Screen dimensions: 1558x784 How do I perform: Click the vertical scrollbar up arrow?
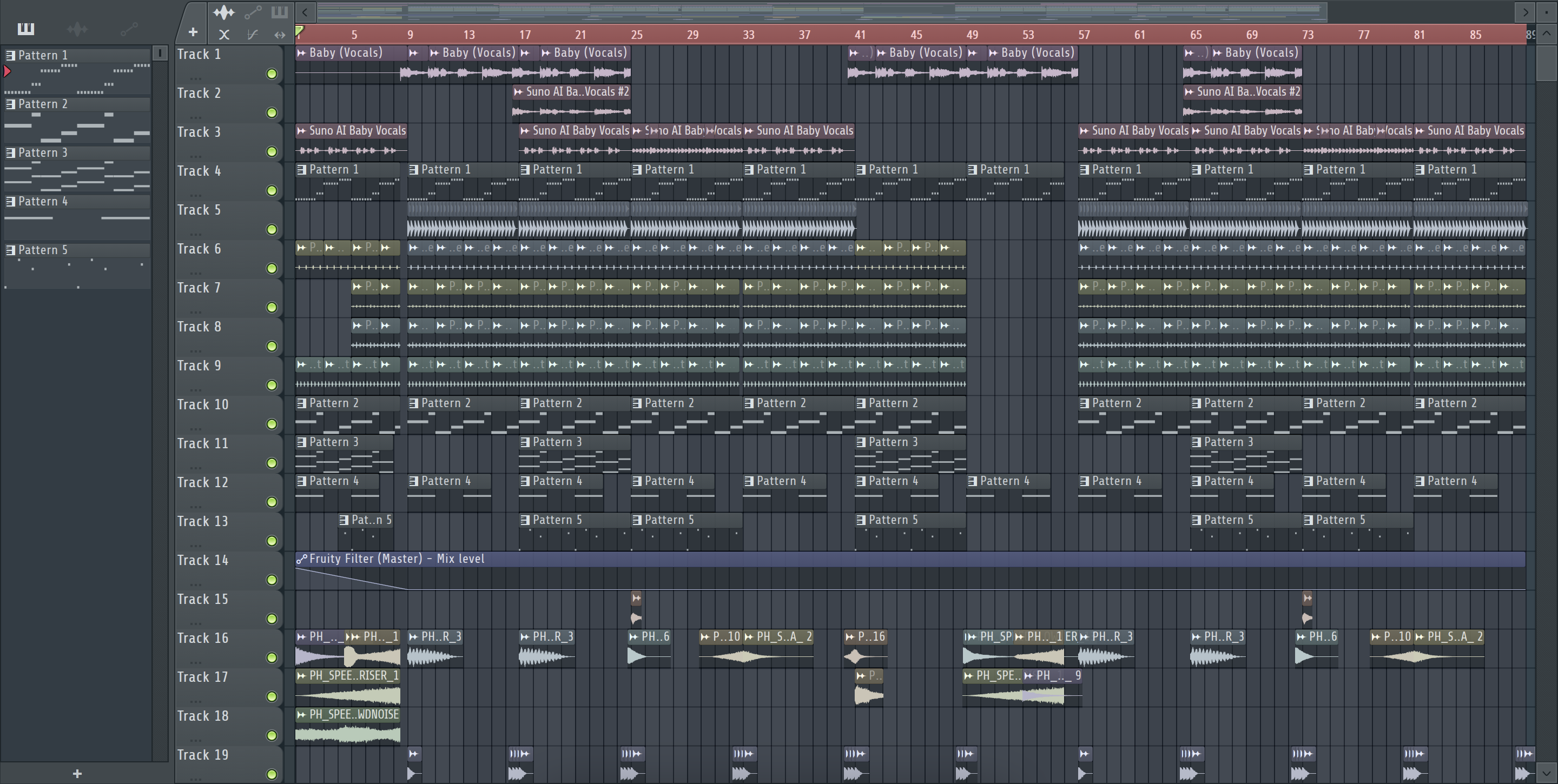click(x=1547, y=34)
